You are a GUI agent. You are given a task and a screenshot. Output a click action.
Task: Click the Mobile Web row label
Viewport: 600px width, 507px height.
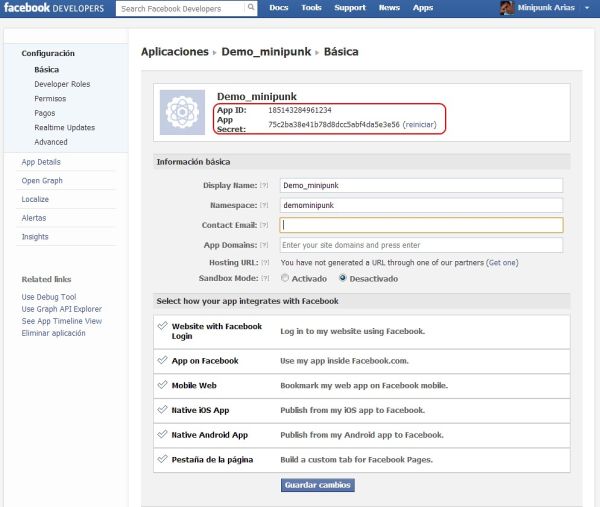click(x=194, y=385)
